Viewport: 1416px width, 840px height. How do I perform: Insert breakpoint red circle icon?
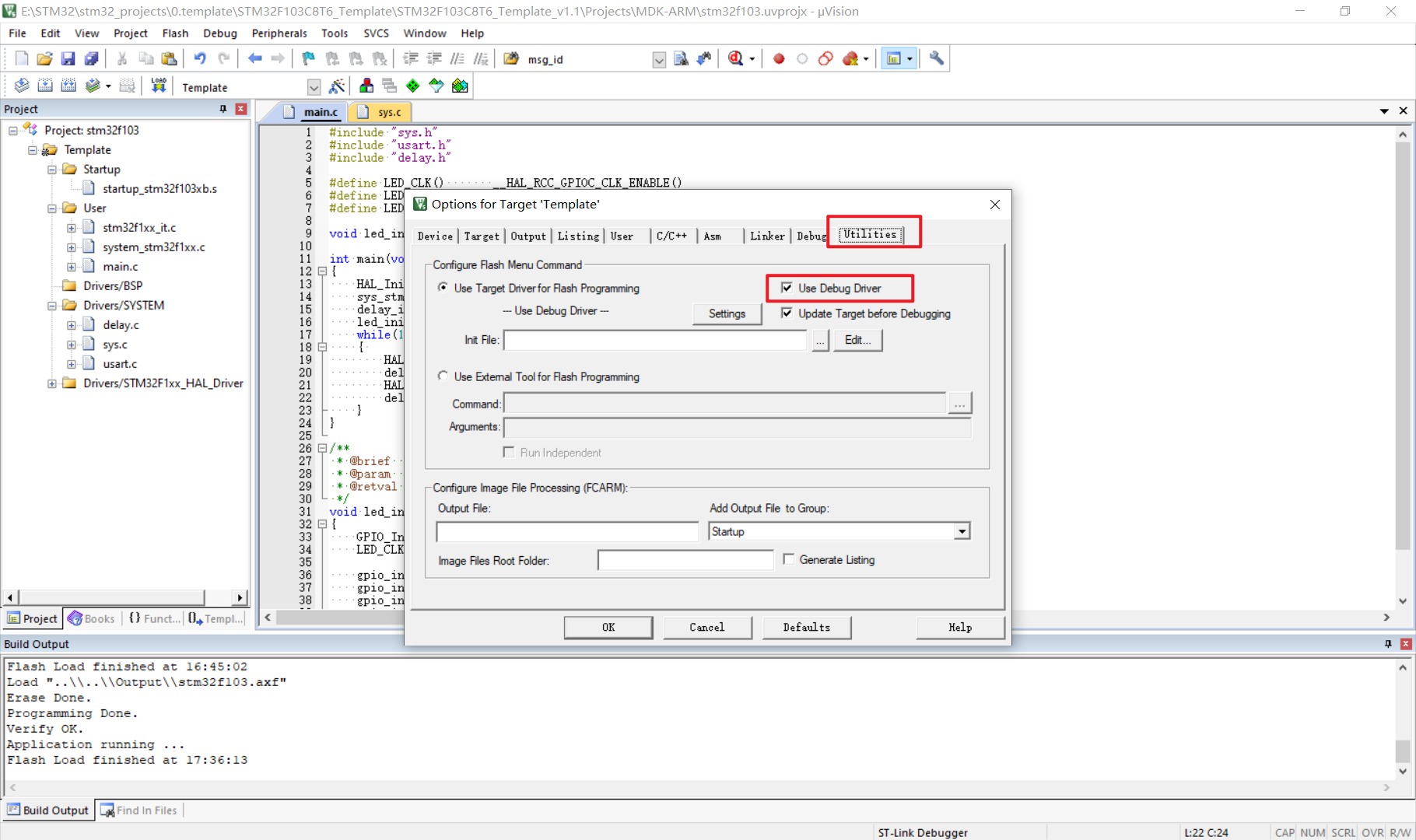coord(779,59)
